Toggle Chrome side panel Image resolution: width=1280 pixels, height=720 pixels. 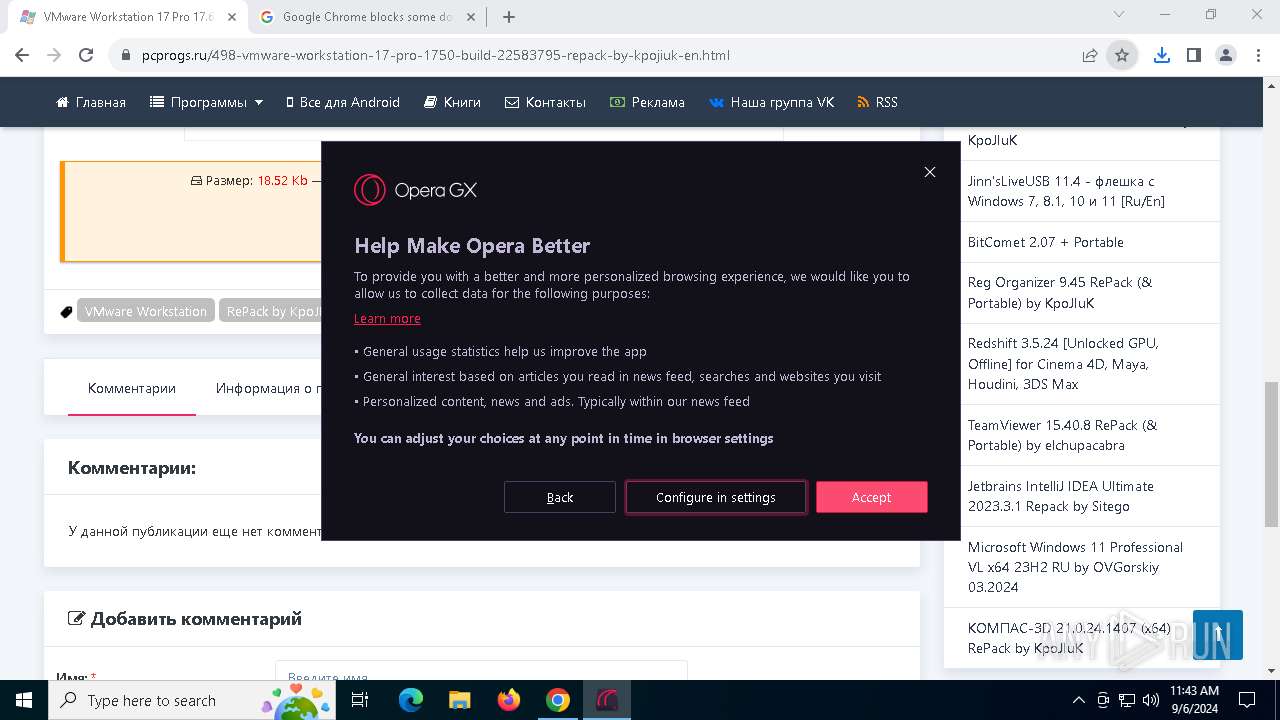coord(1193,55)
